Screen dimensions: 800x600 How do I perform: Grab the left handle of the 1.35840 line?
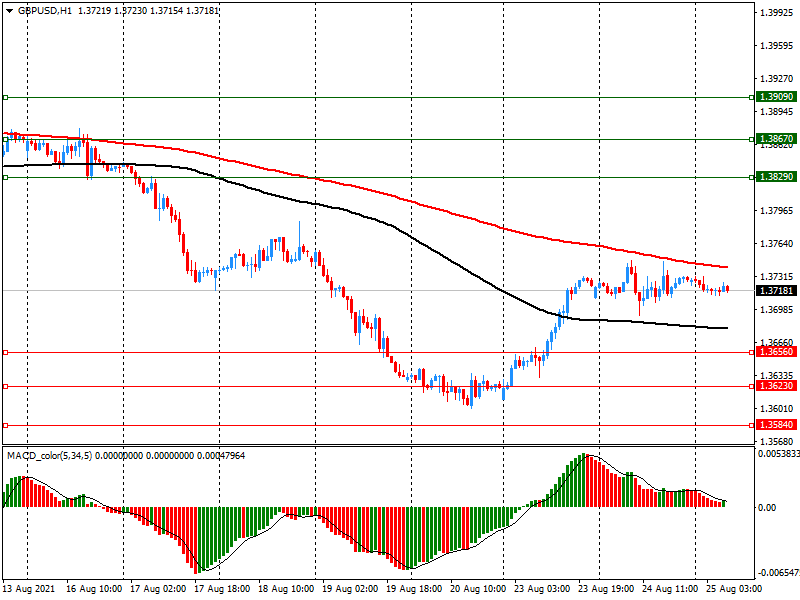point(5,425)
